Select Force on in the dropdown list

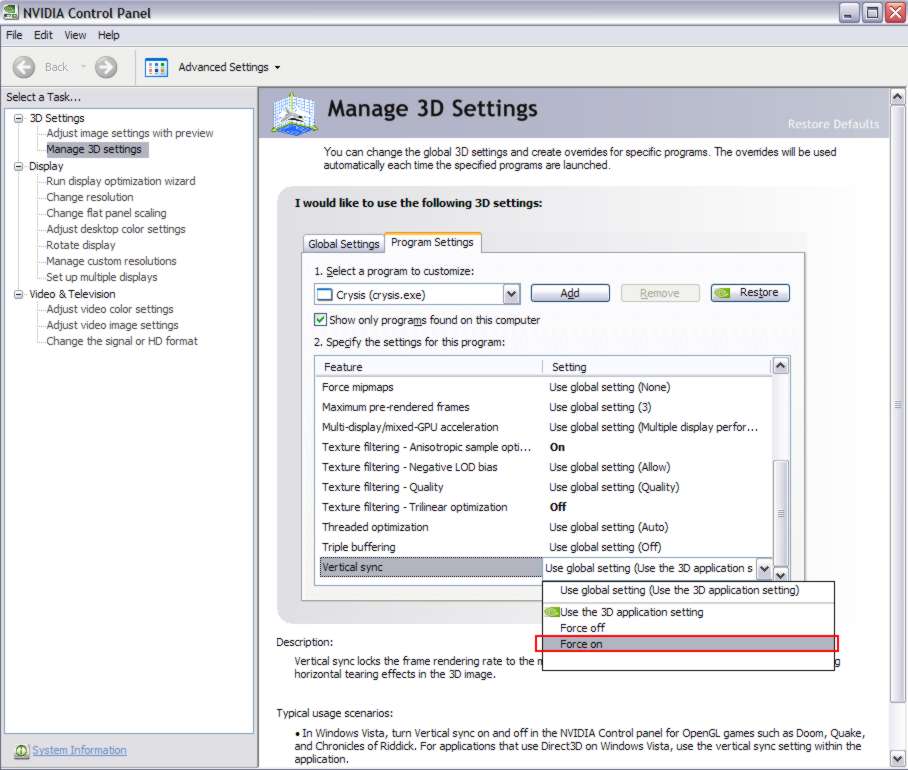click(x=687, y=644)
